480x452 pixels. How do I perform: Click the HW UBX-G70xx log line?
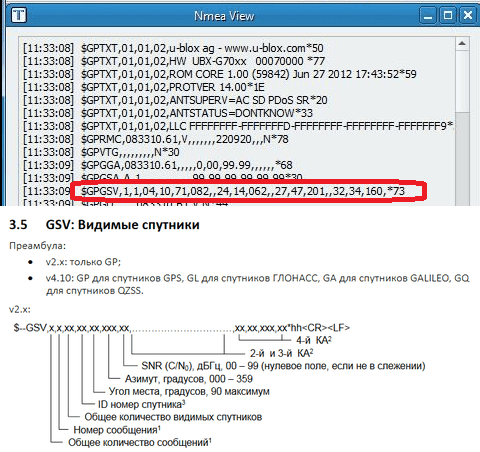[174, 61]
